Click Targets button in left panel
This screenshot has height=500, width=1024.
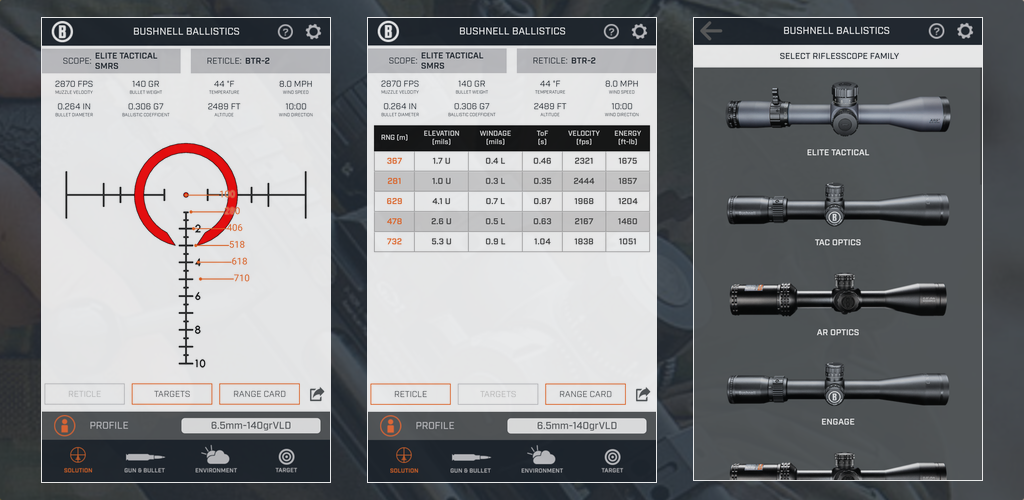point(172,394)
